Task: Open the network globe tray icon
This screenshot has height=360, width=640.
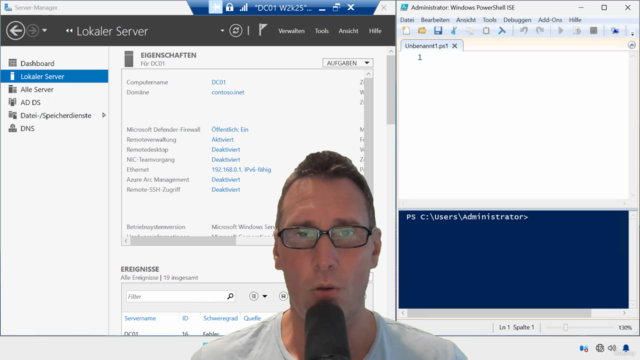Action: [600, 348]
